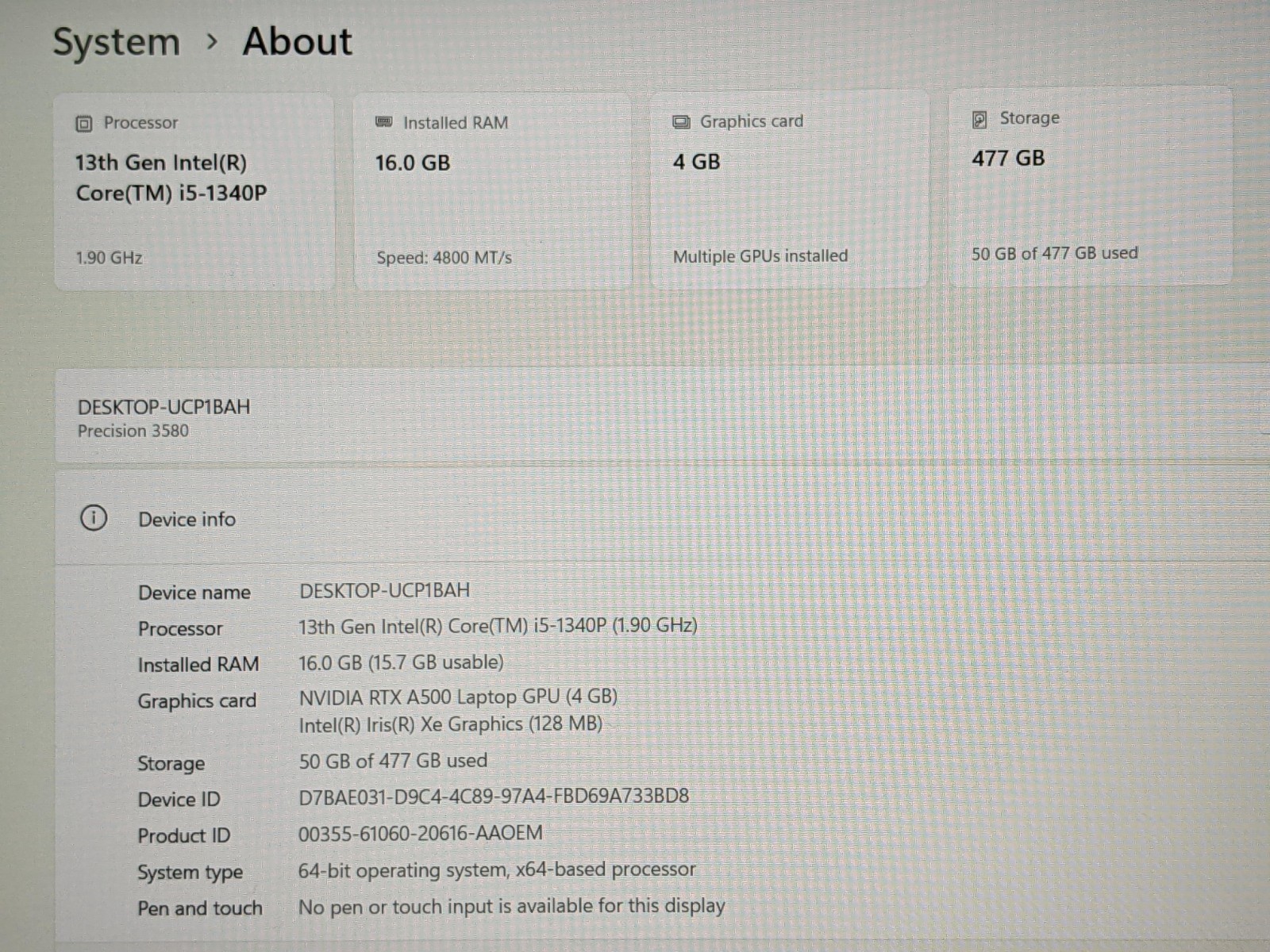Click the Speed: 4800 MT/s text

tap(444, 258)
